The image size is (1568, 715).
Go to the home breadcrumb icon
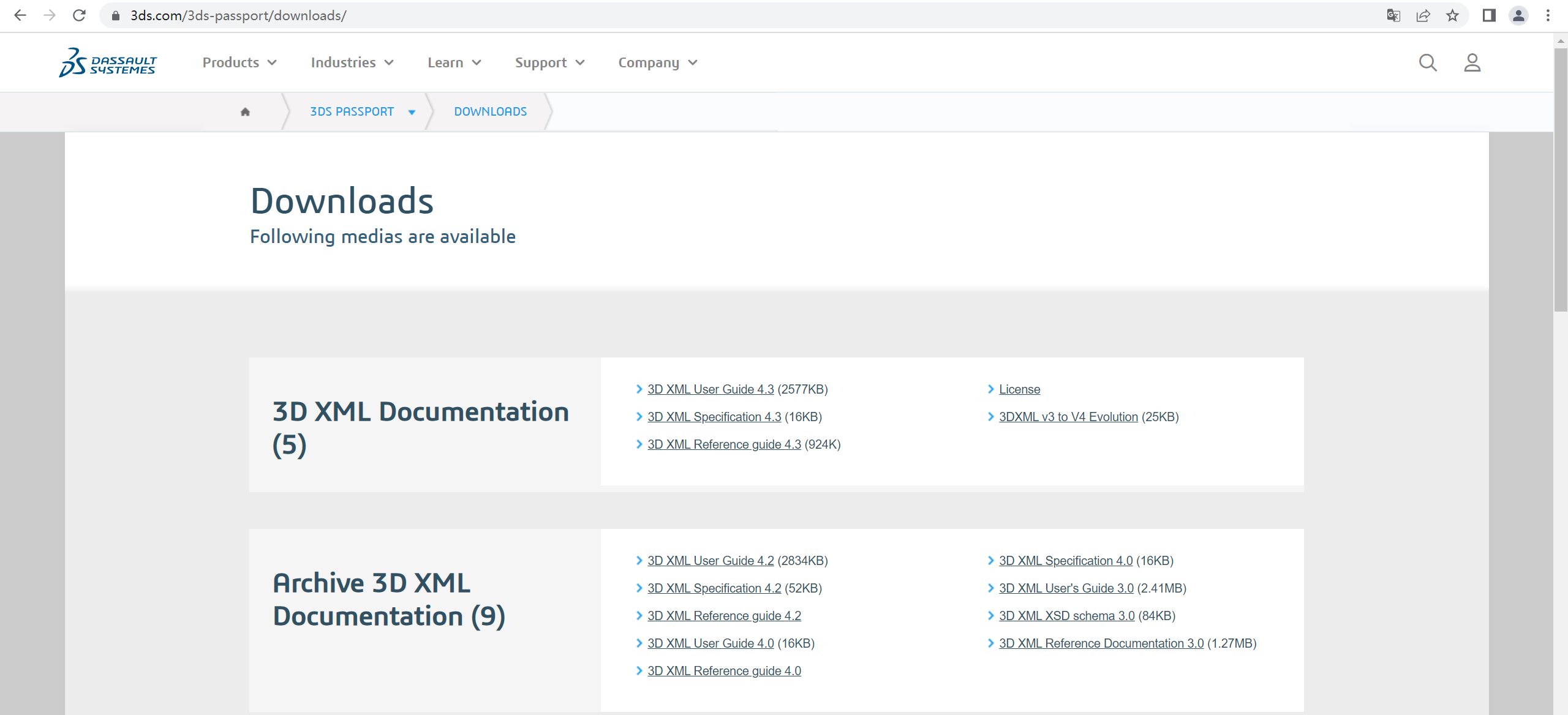tap(245, 111)
